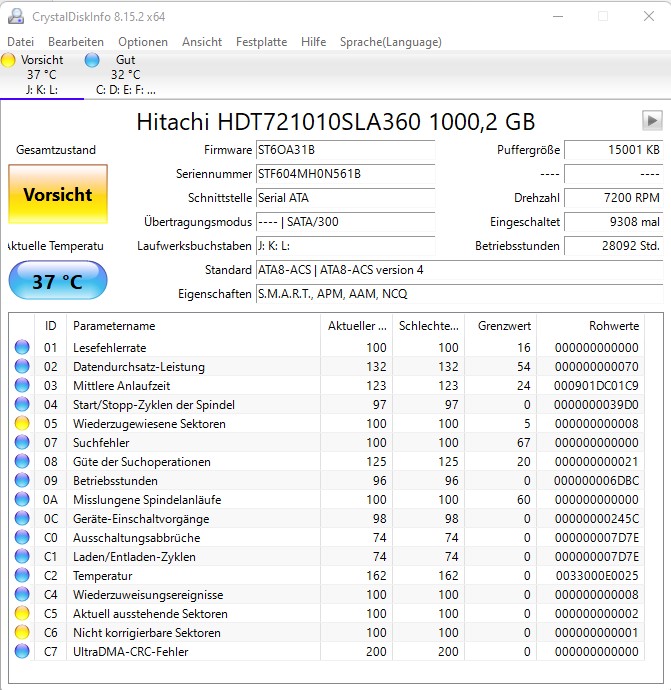Image resolution: width=671 pixels, height=690 pixels.
Task: Open the Festplatte menu
Action: [261, 42]
